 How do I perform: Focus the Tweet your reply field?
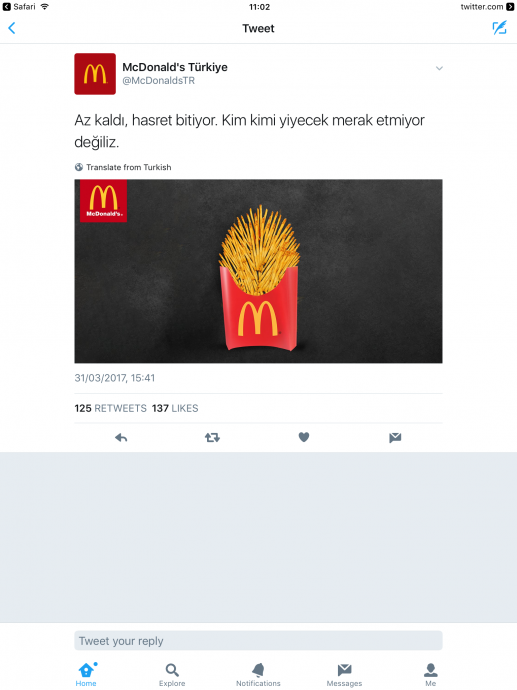tap(258, 641)
